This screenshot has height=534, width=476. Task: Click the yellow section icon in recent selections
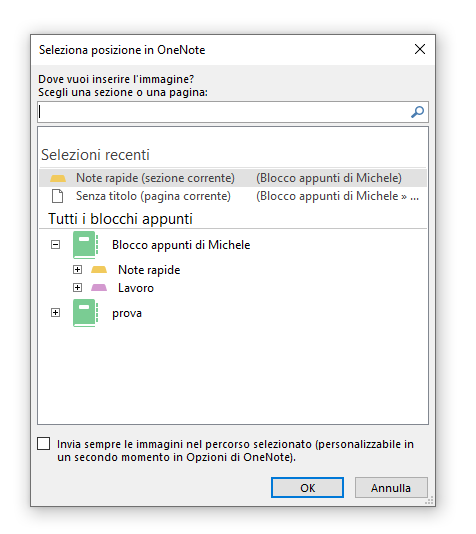pyautogui.click(x=58, y=178)
